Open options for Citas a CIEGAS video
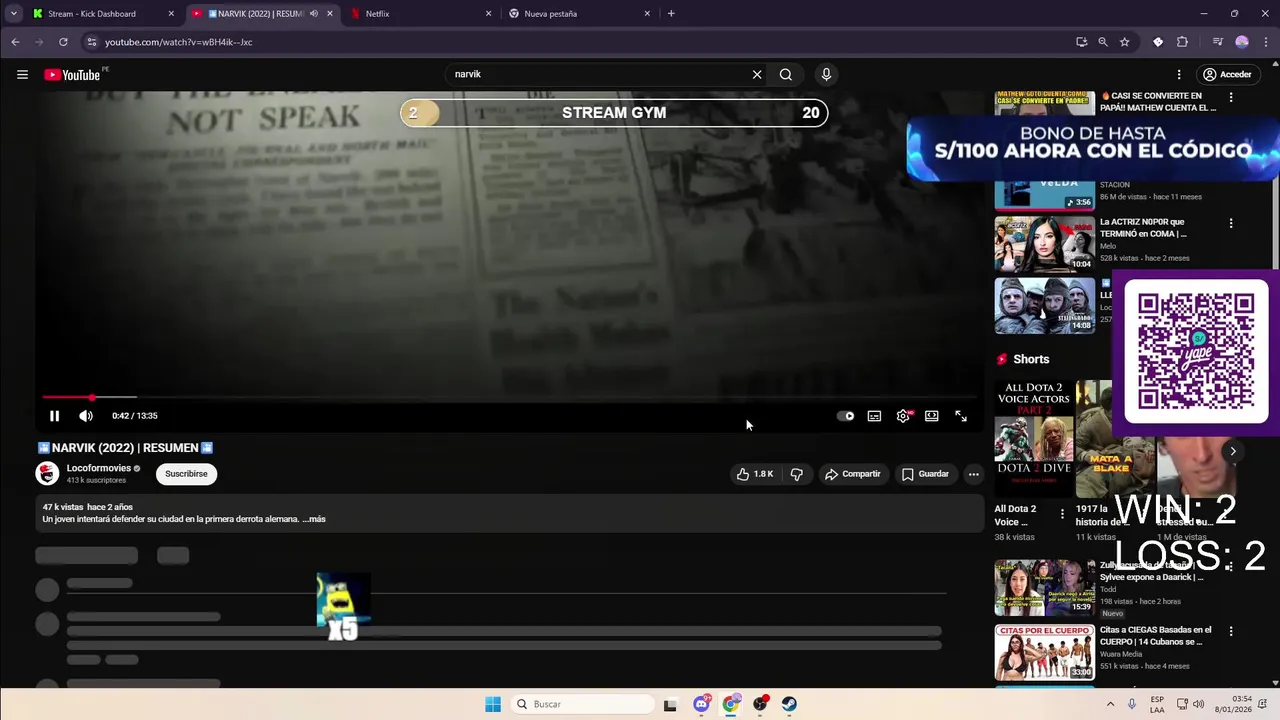The image size is (1280, 720). (1231, 632)
